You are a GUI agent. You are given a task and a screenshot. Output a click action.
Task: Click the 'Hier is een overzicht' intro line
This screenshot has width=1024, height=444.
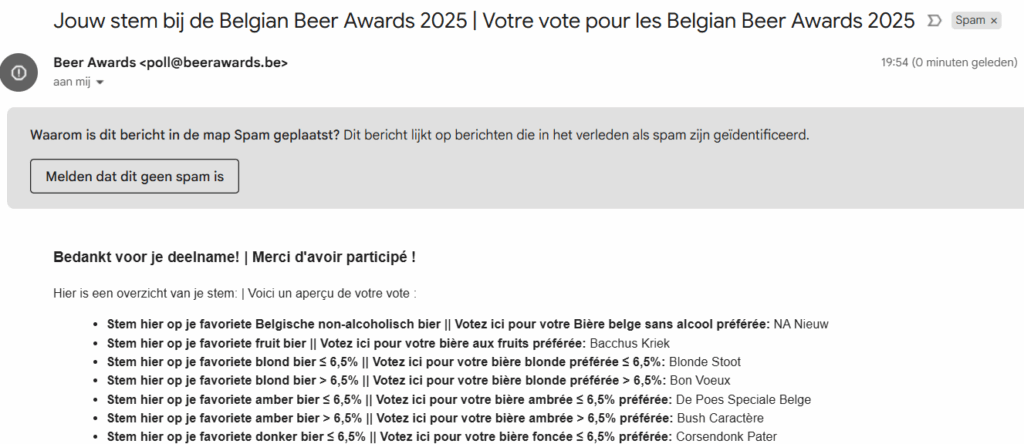(234, 293)
